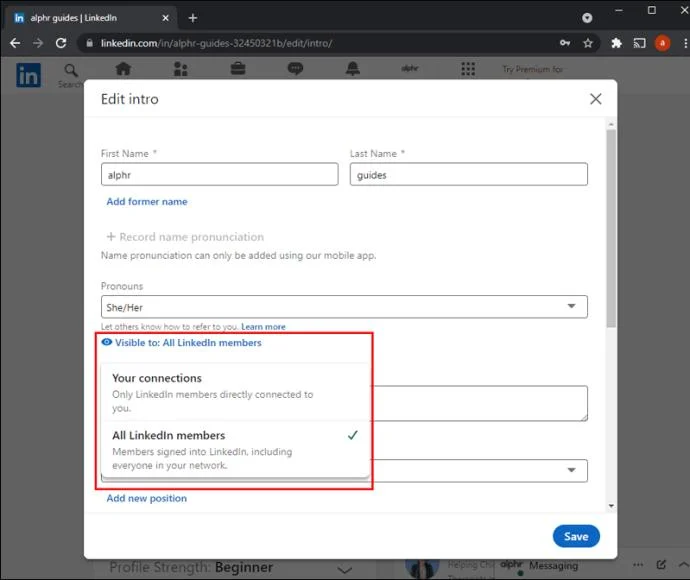Toggle Visible to: All LinkedIn members

tap(181, 343)
